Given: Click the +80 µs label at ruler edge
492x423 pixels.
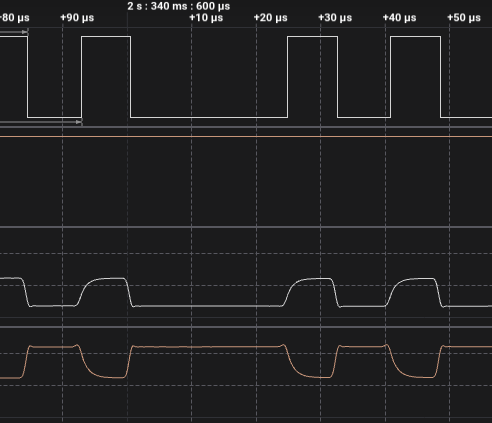Looking at the screenshot, I should 15,18.
